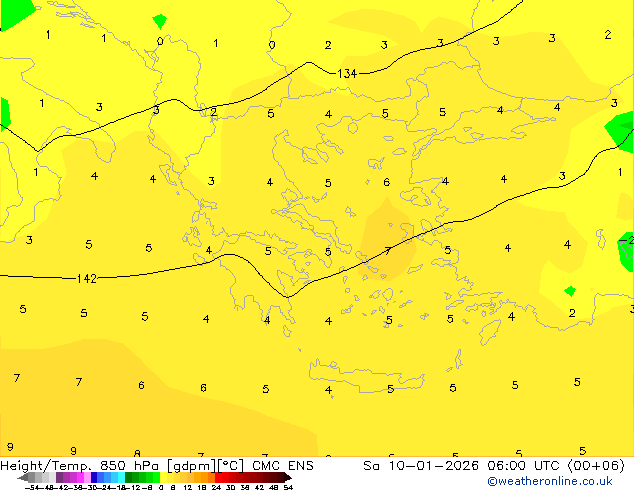Screen dimensions: 634x490
Task: Click the 'Sa 10-01-2026 06:00 UTC' timestamp
Action: pyautogui.click(x=463, y=466)
